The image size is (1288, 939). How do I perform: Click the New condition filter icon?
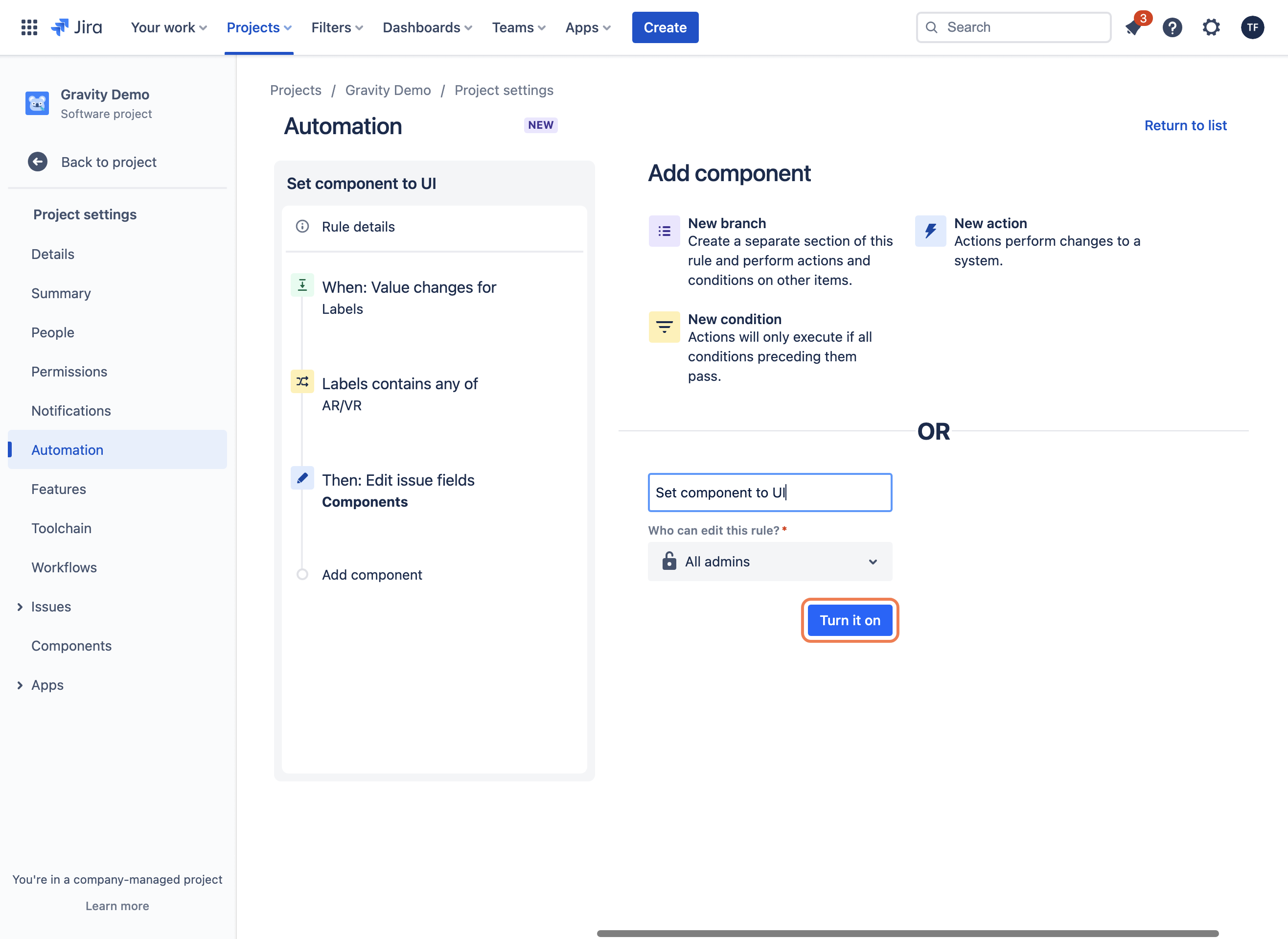(664, 327)
